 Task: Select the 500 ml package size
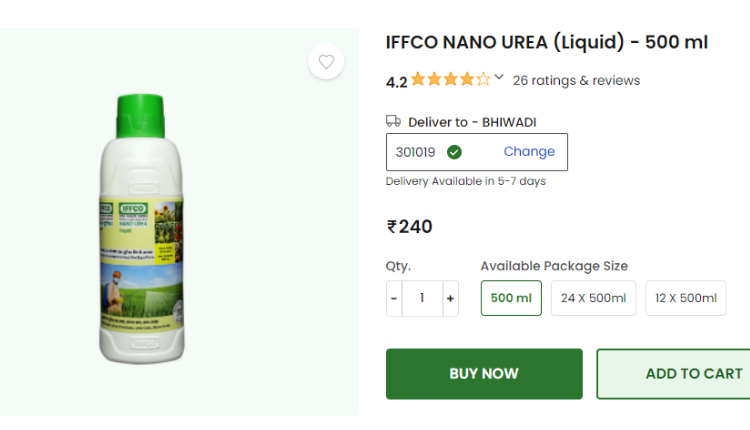(x=511, y=298)
